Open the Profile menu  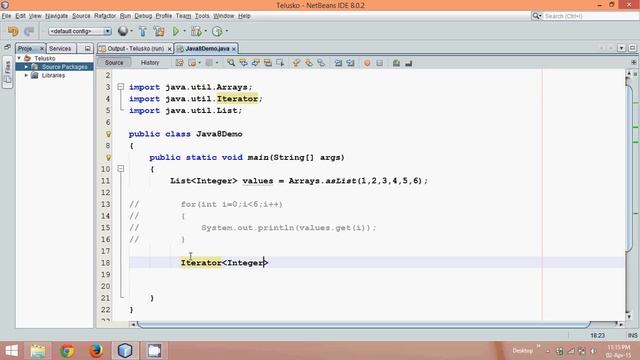coord(164,16)
